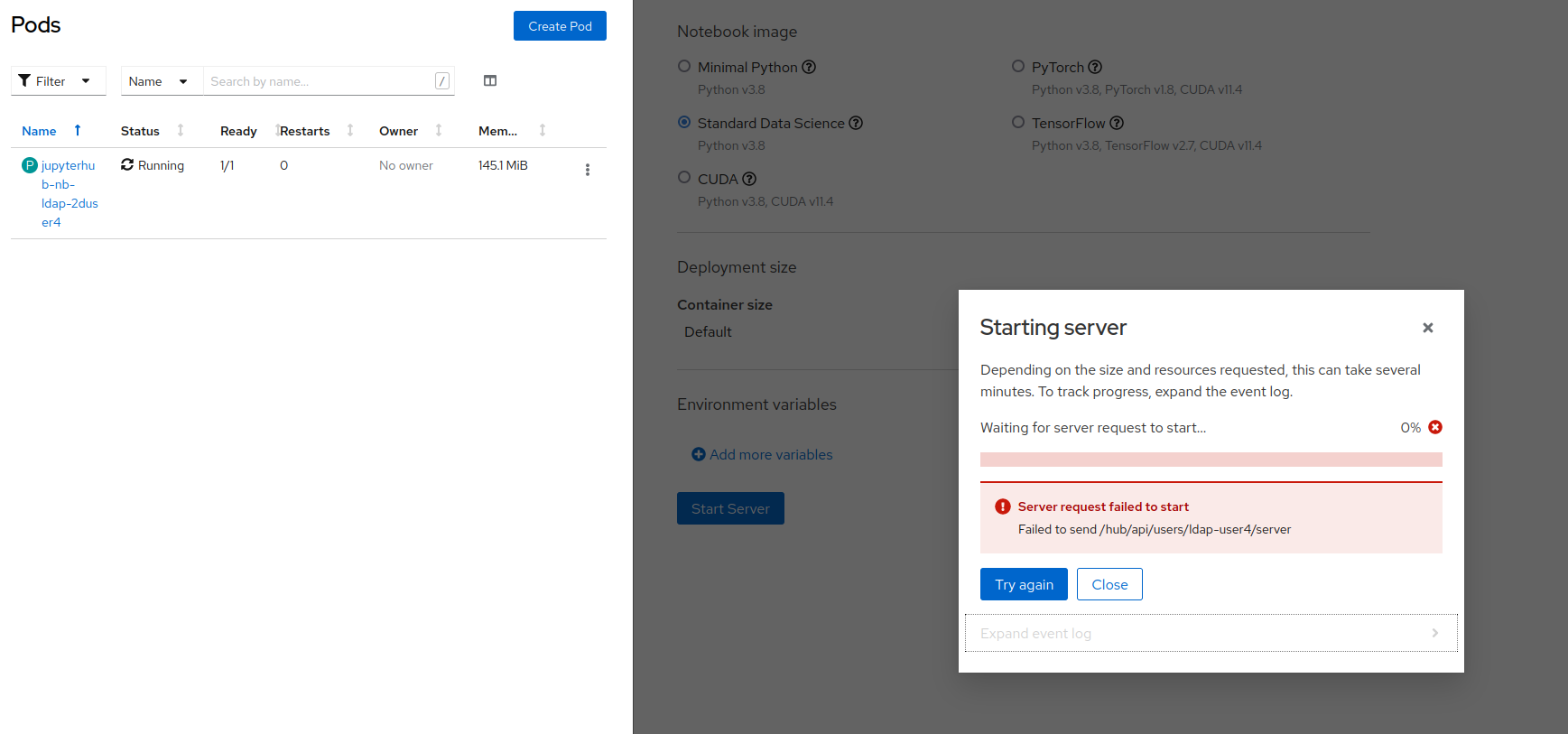Open the Name search-type dropdown
This screenshot has width=1568, height=734.
click(159, 81)
